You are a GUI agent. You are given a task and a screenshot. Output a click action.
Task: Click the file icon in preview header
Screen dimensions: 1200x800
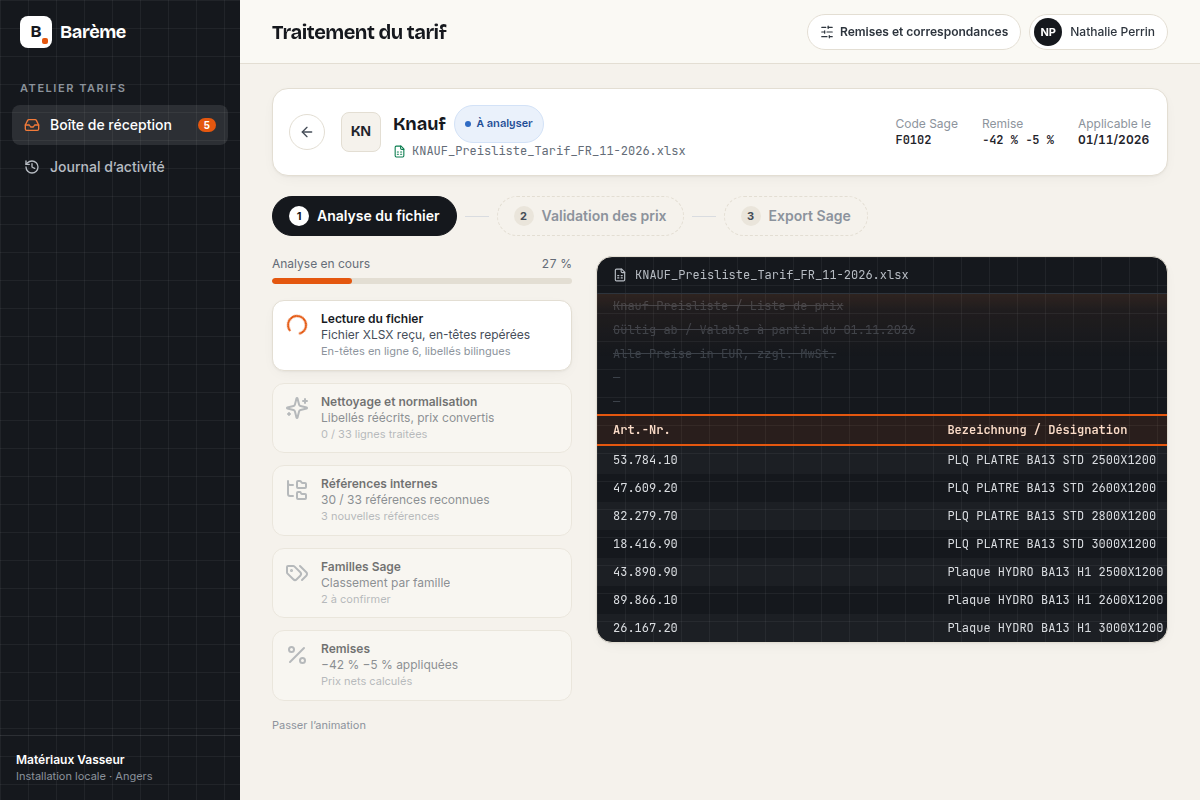pos(620,274)
